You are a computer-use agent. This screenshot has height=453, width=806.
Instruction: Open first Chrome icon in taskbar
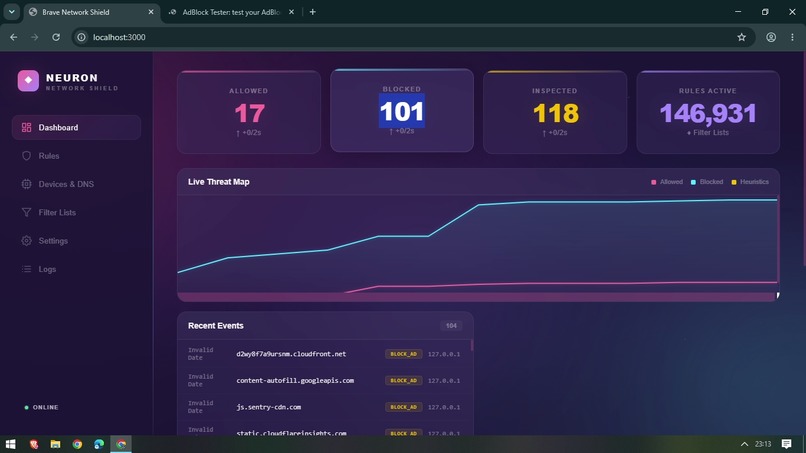(x=77, y=444)
